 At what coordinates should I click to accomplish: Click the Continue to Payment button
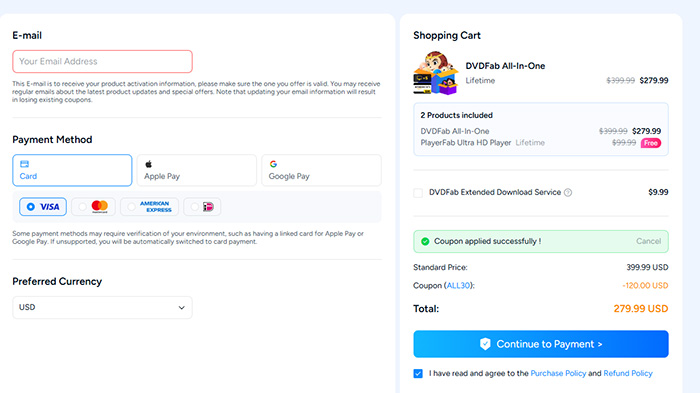tap(541, 344)
